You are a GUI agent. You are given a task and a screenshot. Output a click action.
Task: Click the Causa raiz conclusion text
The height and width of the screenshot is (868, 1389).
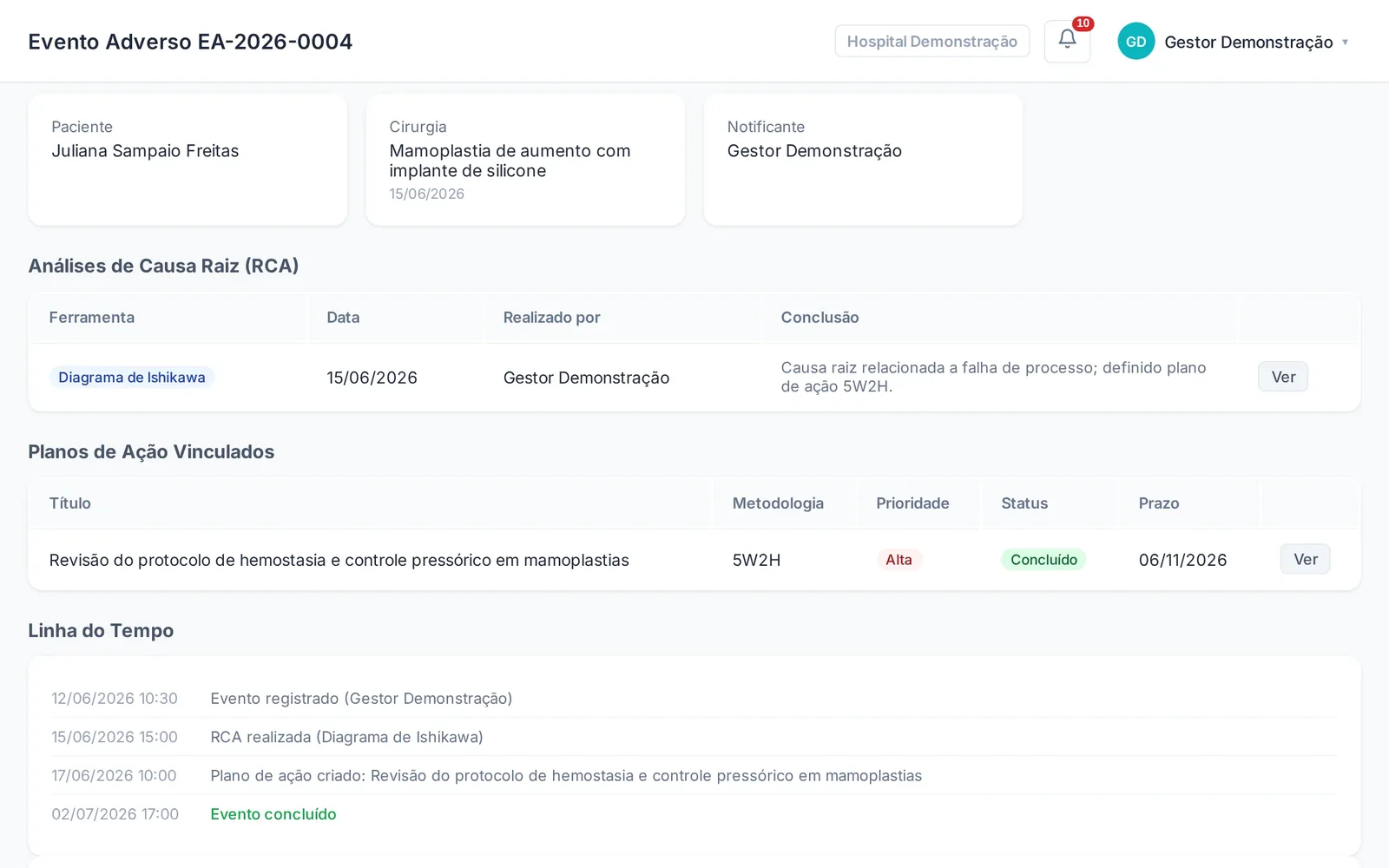coord(993,377)
